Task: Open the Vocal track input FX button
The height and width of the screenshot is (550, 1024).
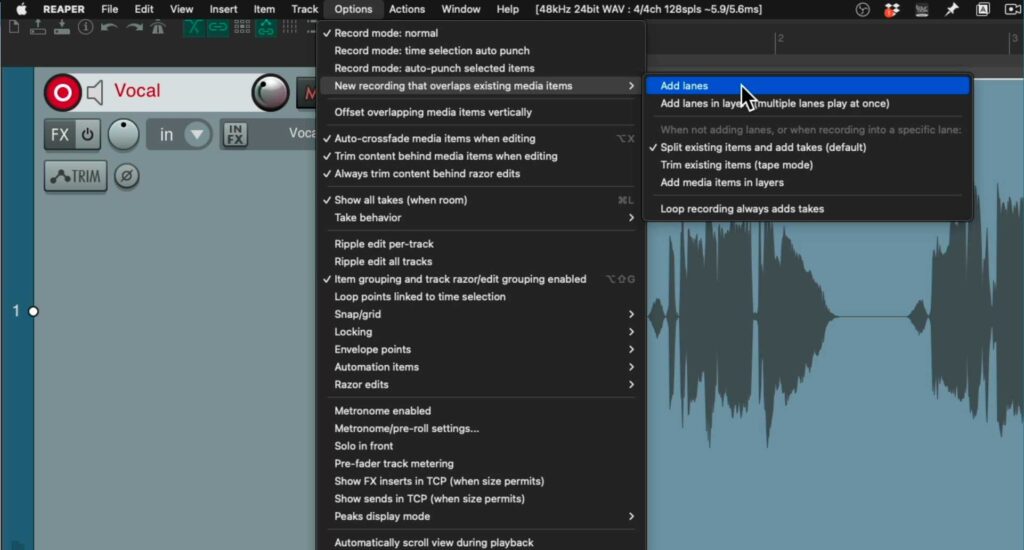Action: click(x=235, y=135)
